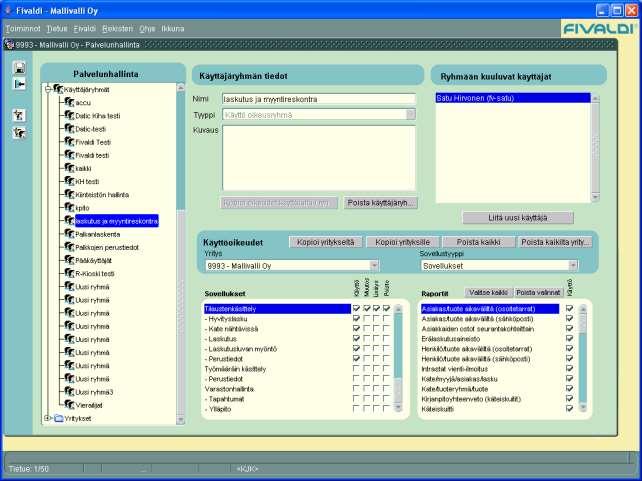
Task: Uncheck Käteiskuitti report checkbox
Action: (x=569, y=409)
